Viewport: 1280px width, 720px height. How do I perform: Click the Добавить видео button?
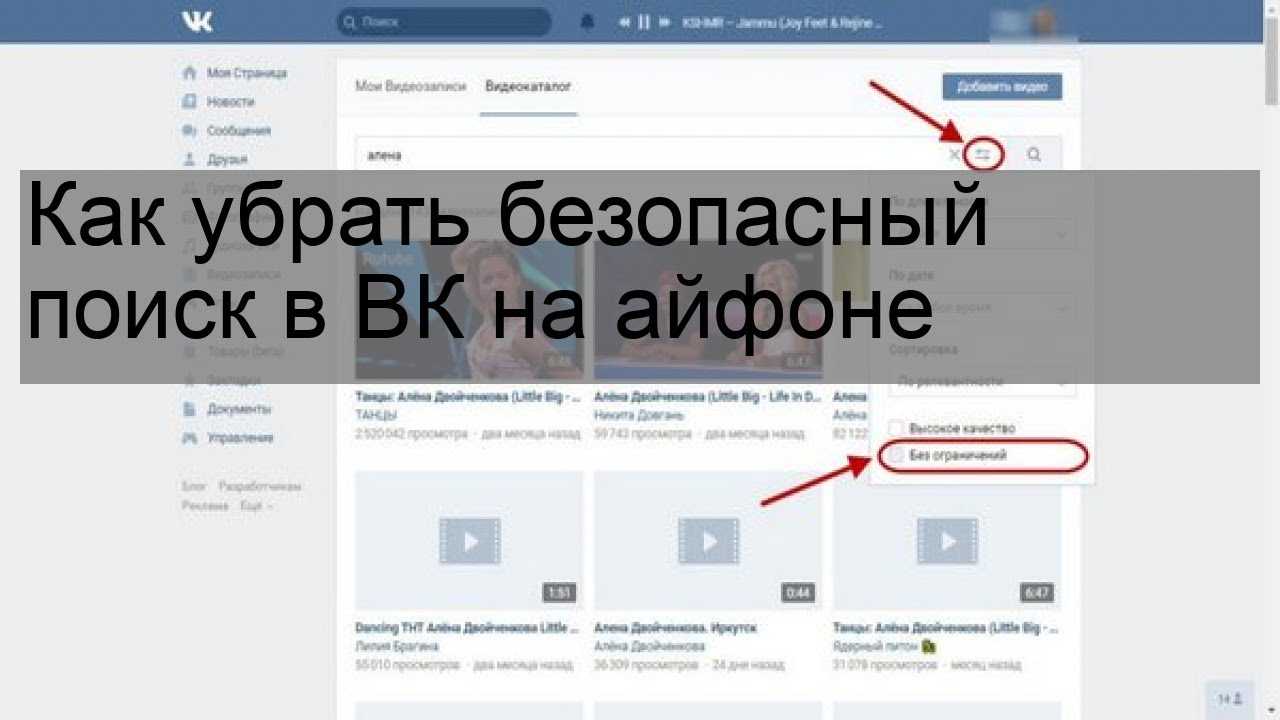[1002, 87]
